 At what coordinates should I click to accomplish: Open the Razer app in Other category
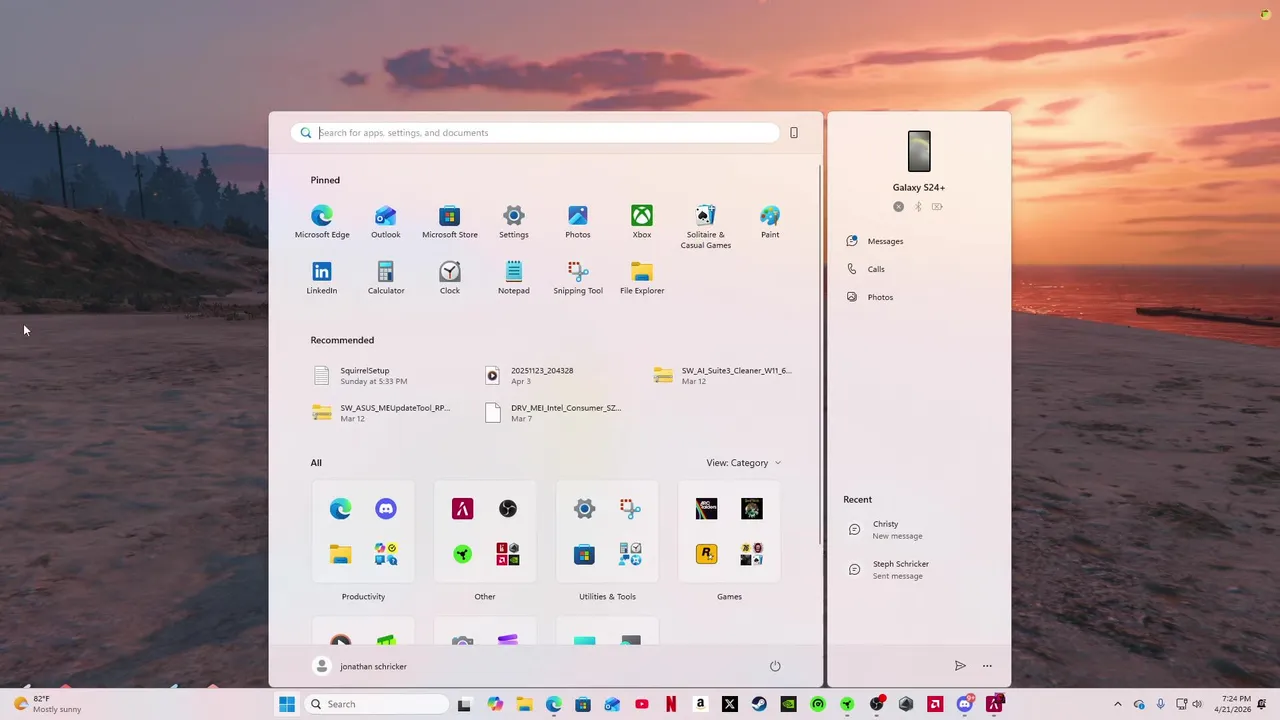pyautogui.click(x=462, y=553)
